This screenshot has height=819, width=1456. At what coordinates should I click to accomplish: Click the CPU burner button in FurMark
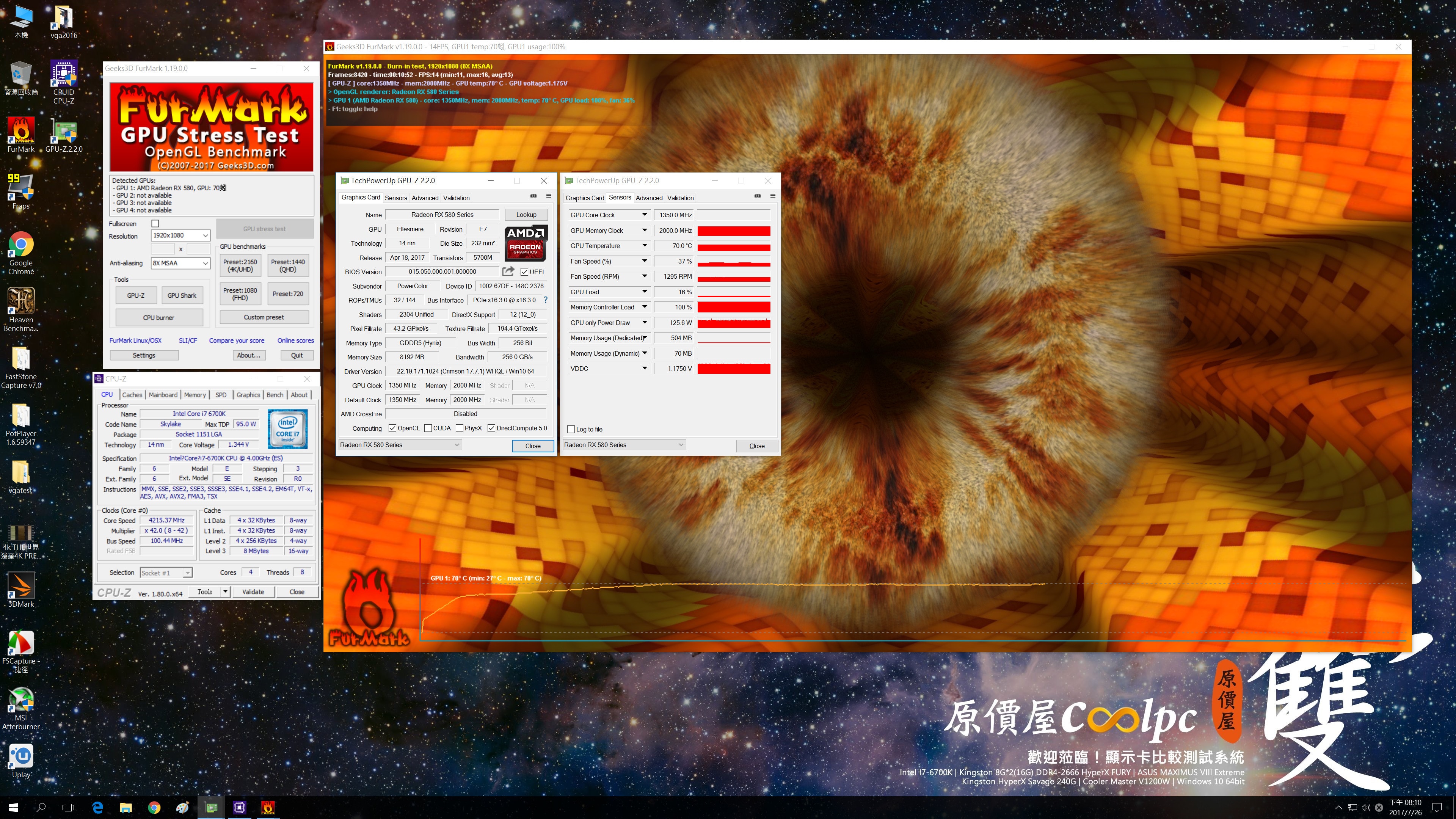pos(159,318)
